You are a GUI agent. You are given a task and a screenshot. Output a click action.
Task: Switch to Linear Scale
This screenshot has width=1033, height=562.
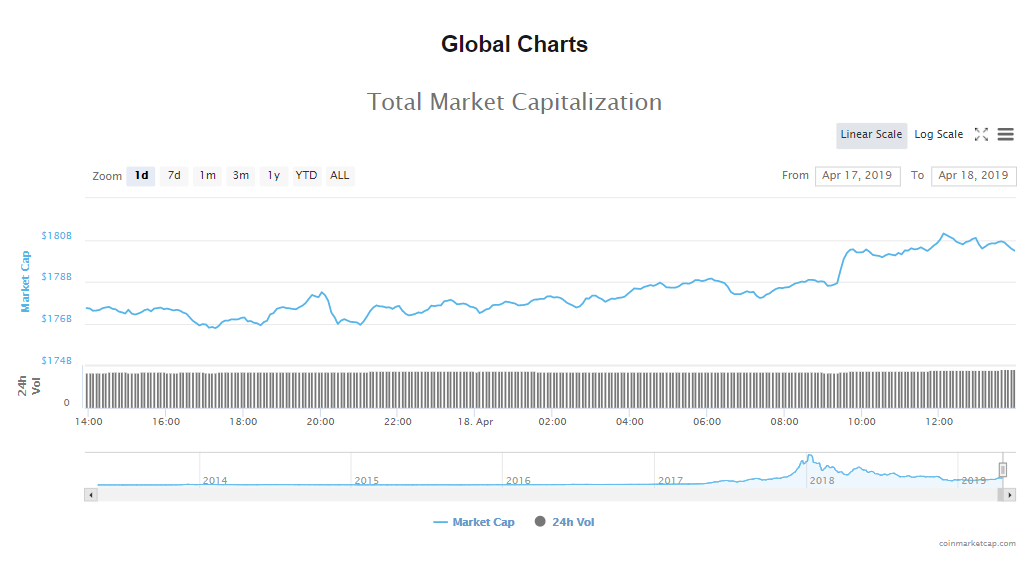[871, 135]
